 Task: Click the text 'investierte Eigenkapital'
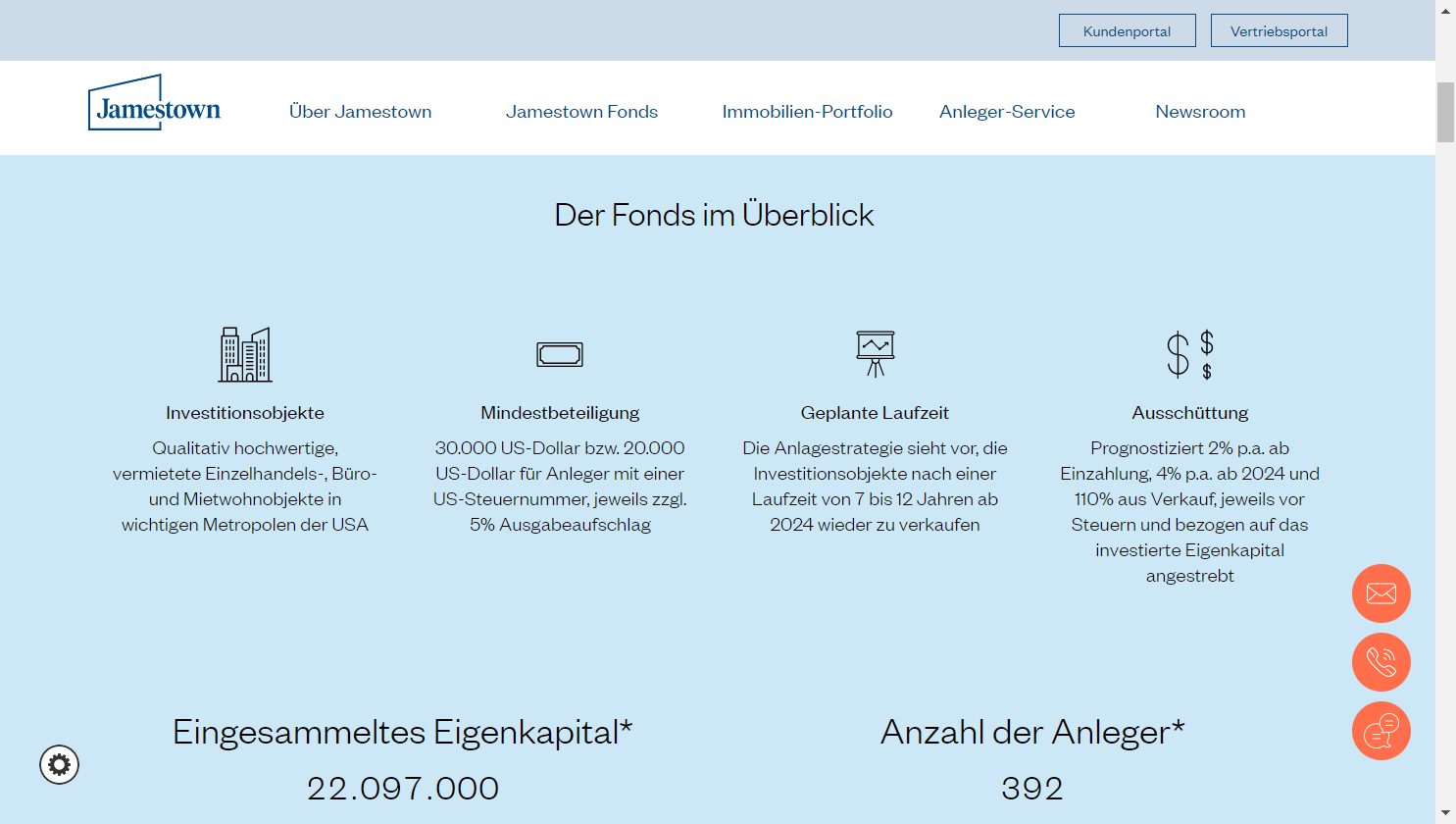click(1190, 550)
